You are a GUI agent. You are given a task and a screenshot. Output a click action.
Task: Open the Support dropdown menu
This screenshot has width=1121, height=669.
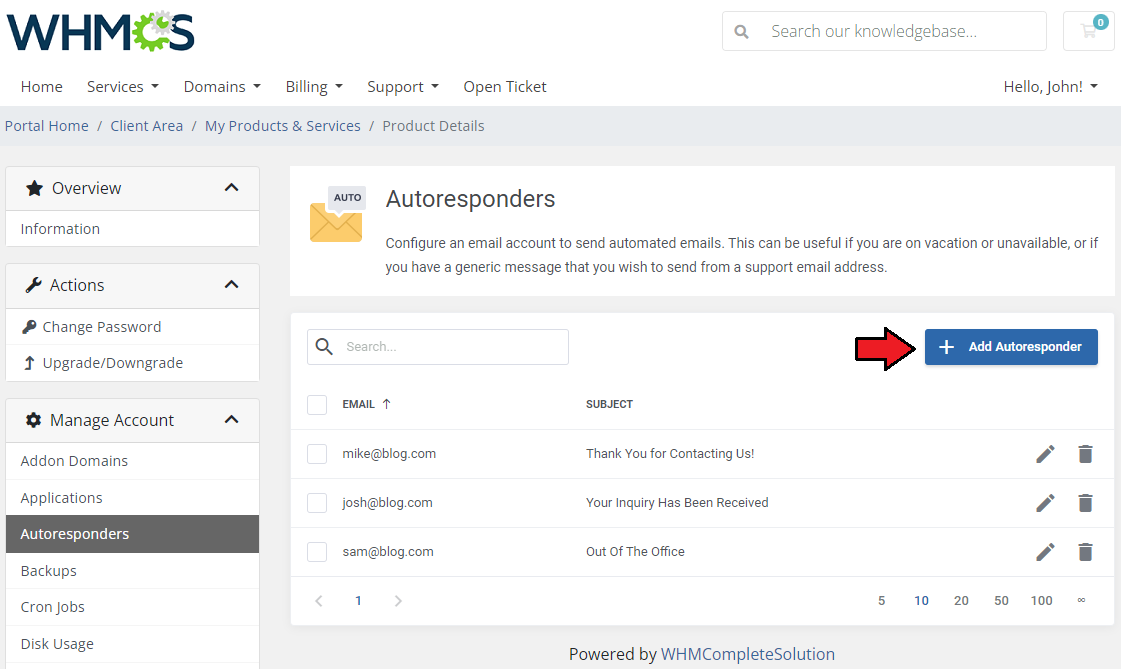pos(403,86)
